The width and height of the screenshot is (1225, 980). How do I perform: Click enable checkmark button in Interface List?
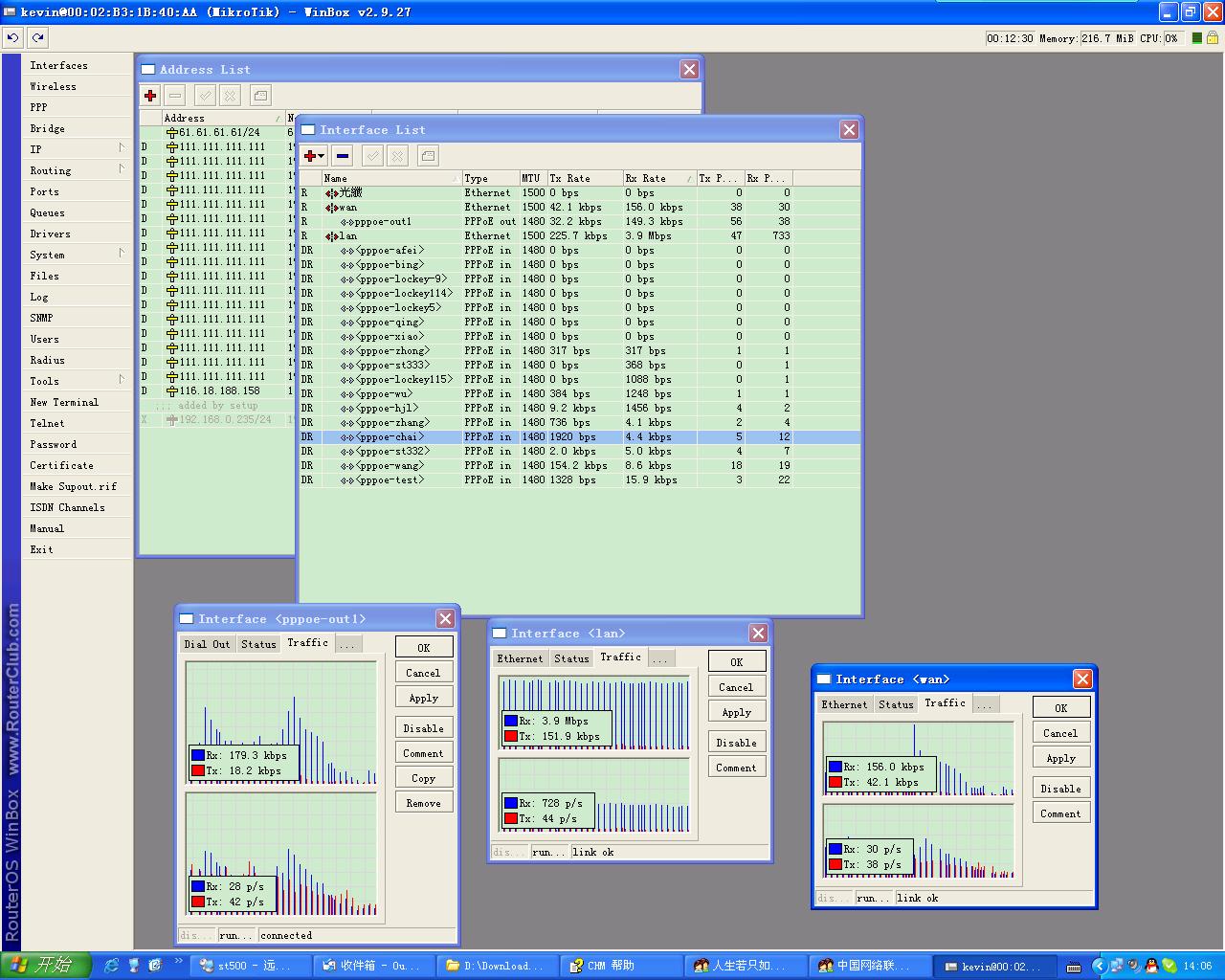[x=373, y=155]
